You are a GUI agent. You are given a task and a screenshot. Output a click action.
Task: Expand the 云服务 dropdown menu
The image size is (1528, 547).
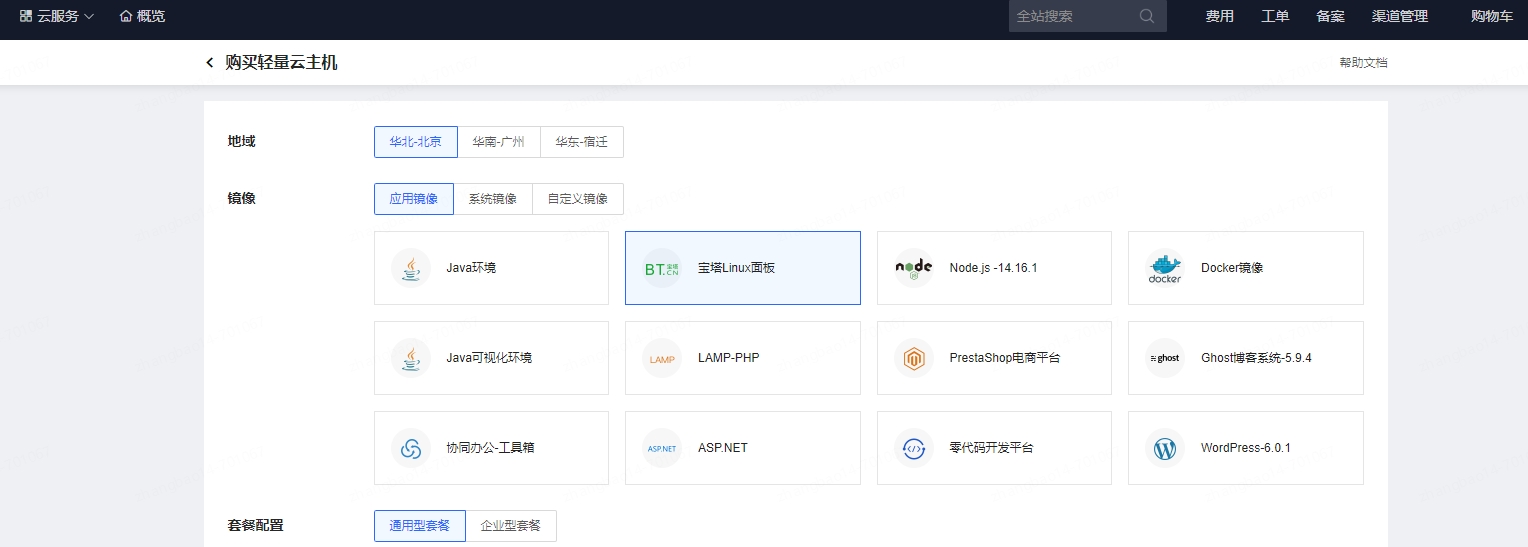click(57, 16)
